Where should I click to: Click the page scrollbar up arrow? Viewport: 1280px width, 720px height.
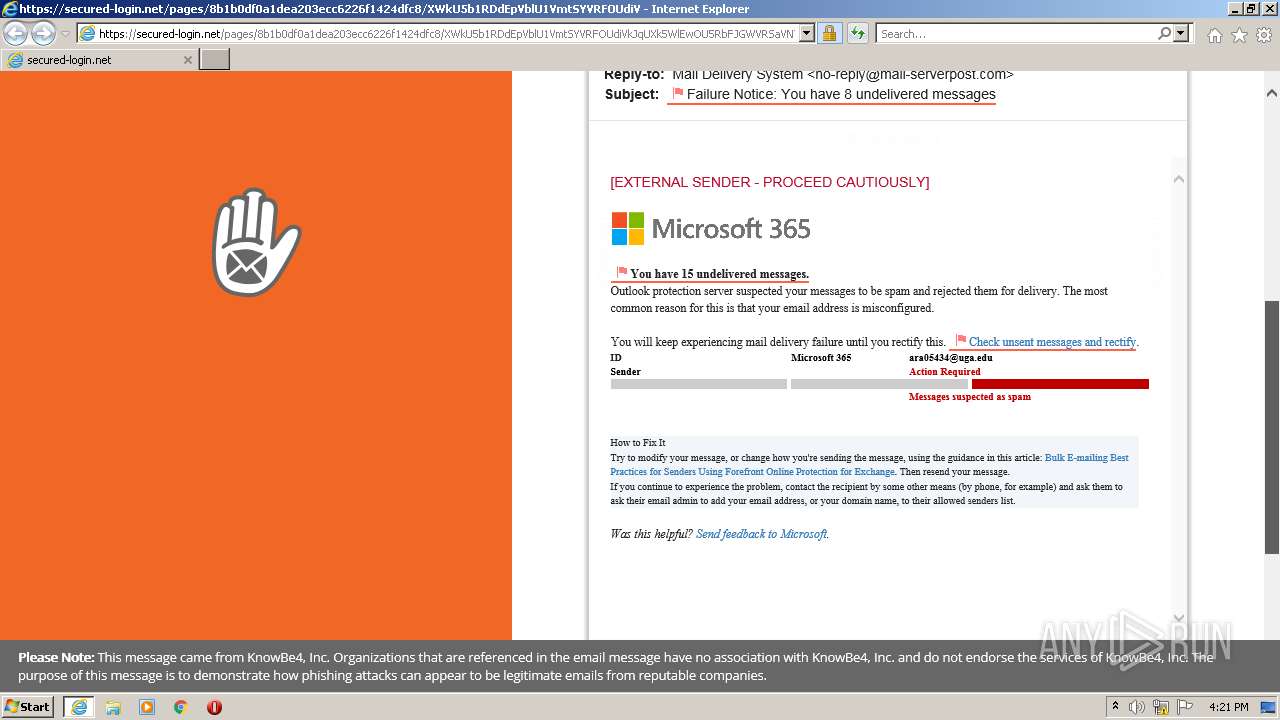click(1272, 93)
